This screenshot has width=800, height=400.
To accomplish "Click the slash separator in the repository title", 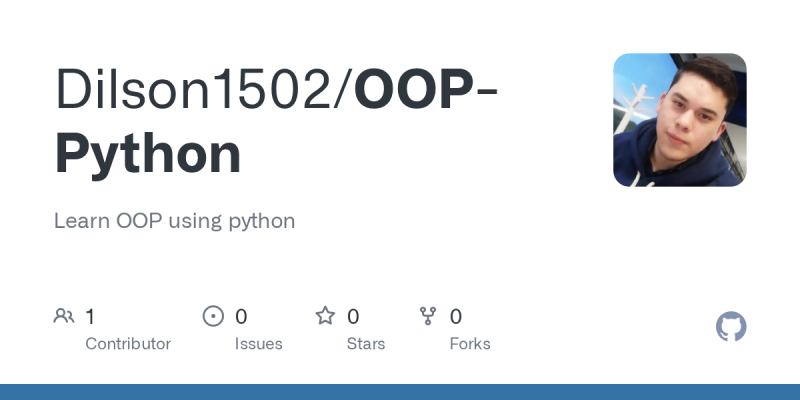I will click(x=343, y=89).
